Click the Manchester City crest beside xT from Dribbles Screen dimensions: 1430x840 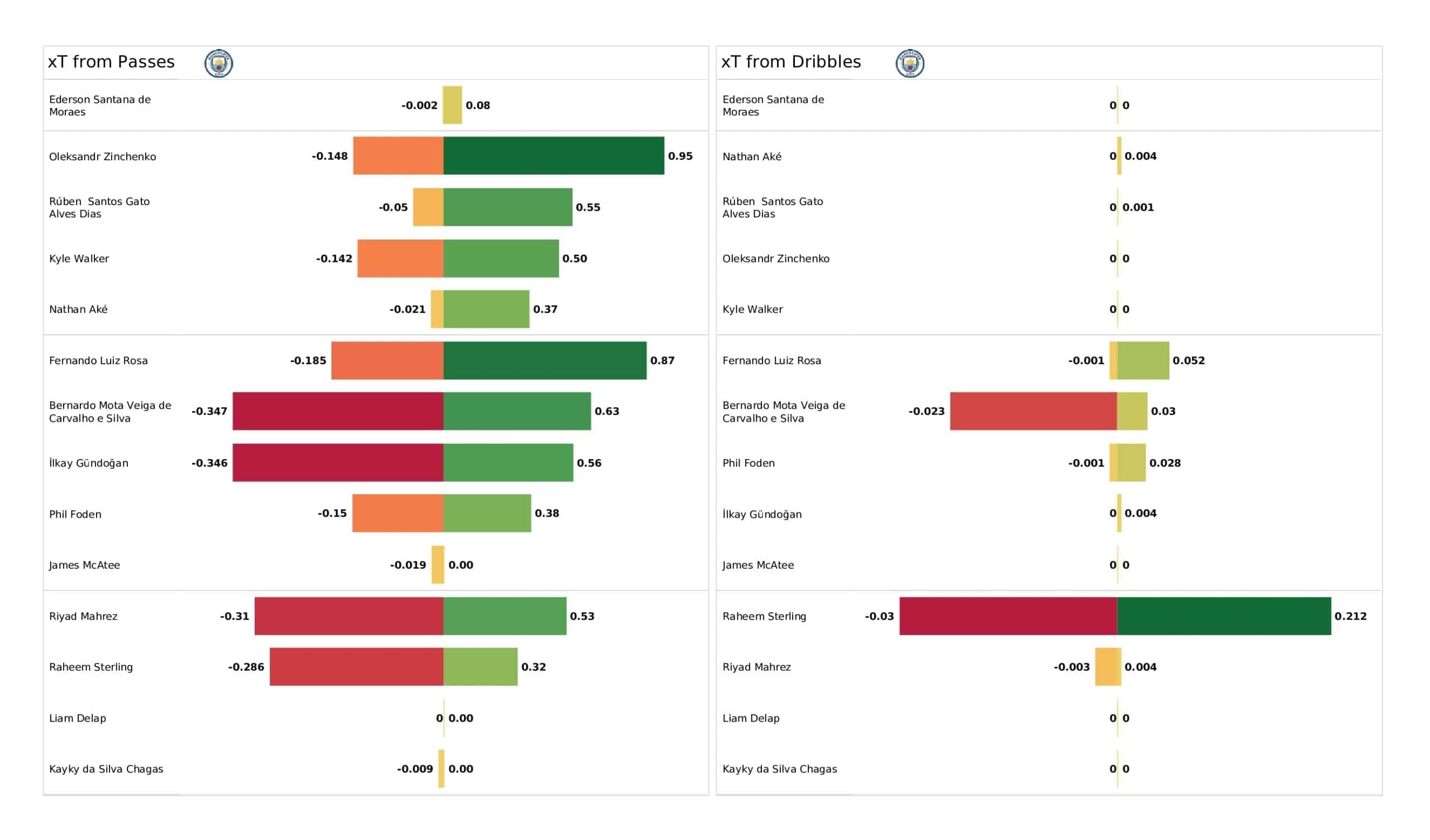click(x=909, y=63)
